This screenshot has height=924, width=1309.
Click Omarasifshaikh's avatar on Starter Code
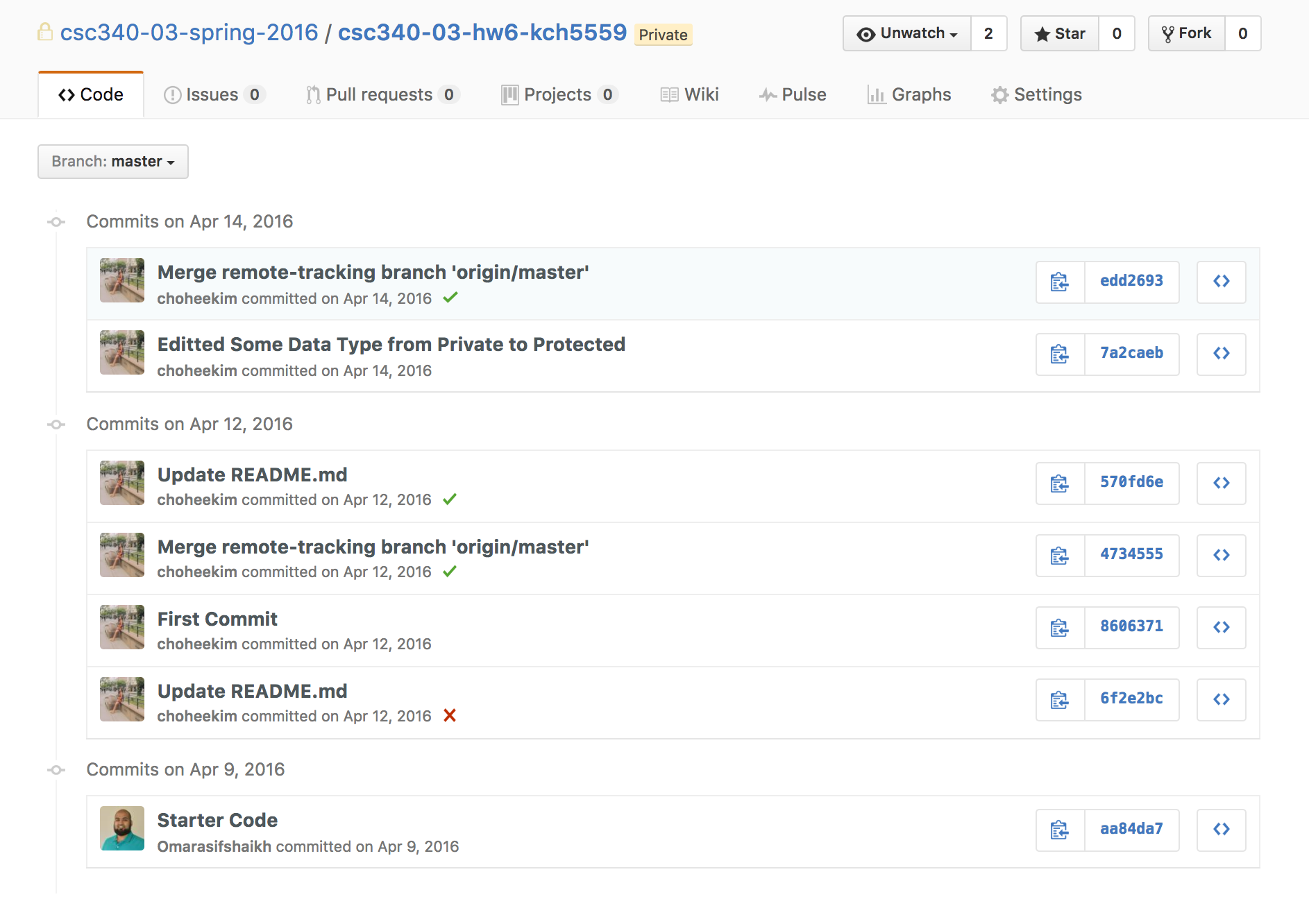[122, 828]
